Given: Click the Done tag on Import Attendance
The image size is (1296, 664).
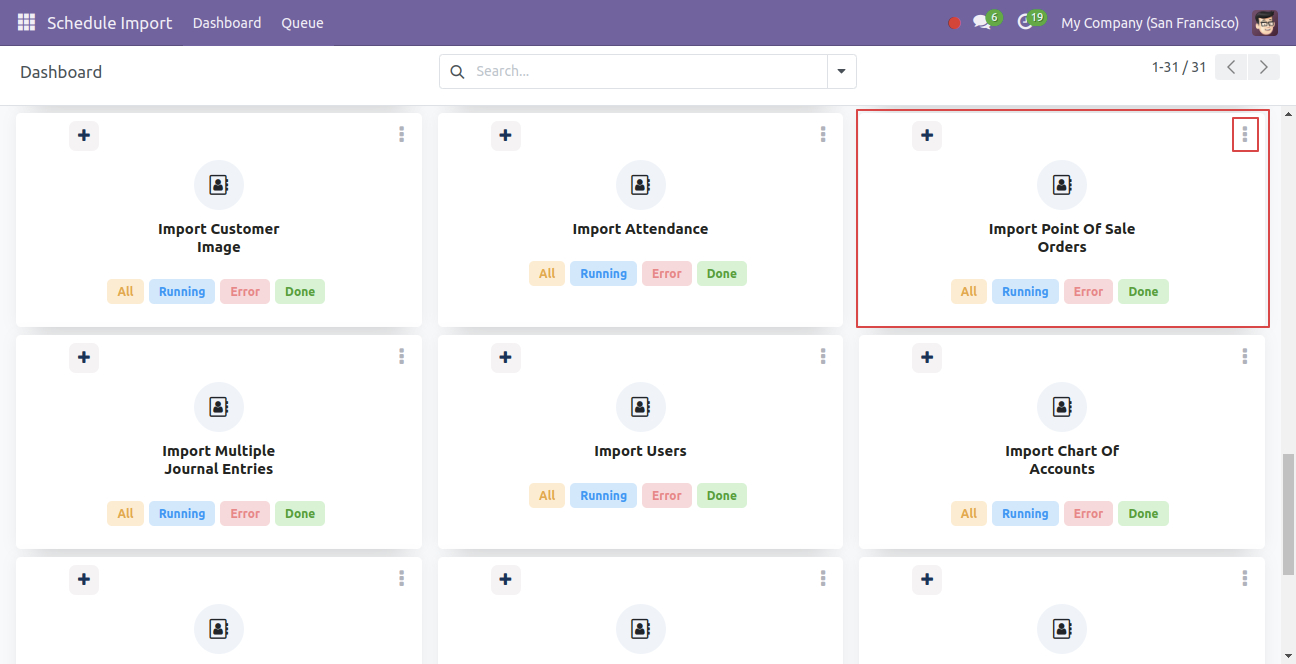Looking at the screenshot, I should coord(722,274).
